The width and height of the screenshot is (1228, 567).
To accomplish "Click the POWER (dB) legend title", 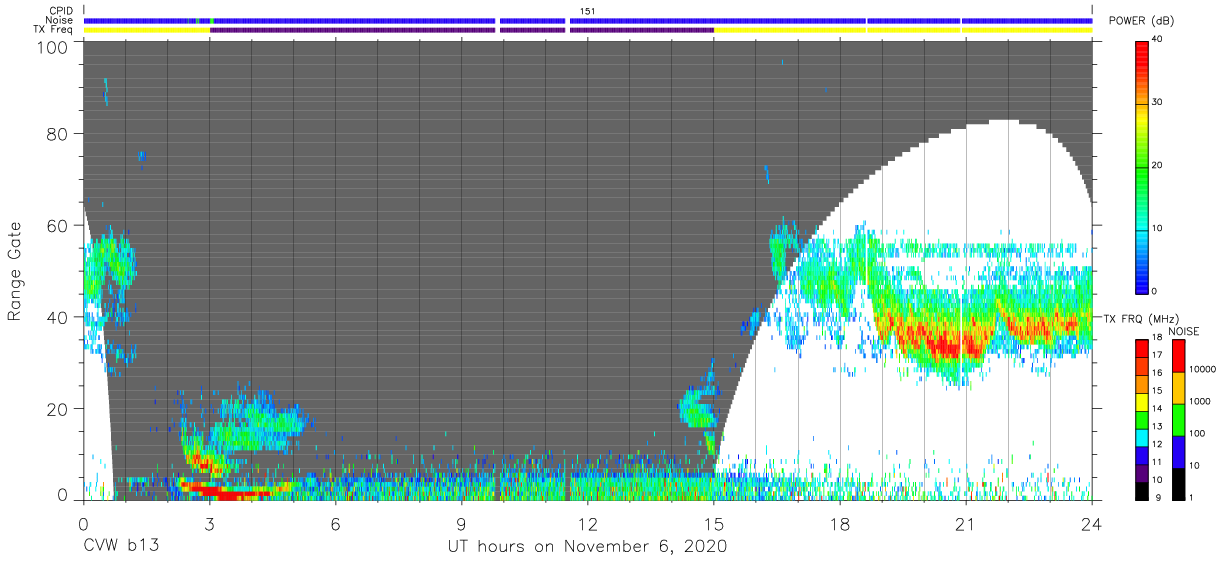I will pos(1142,20).
